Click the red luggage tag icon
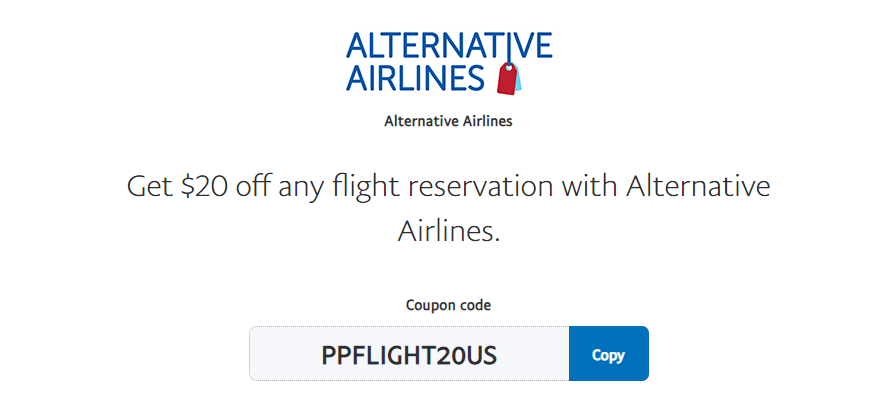The height and width of the screenshot is (394, 888). click(507, 79)
